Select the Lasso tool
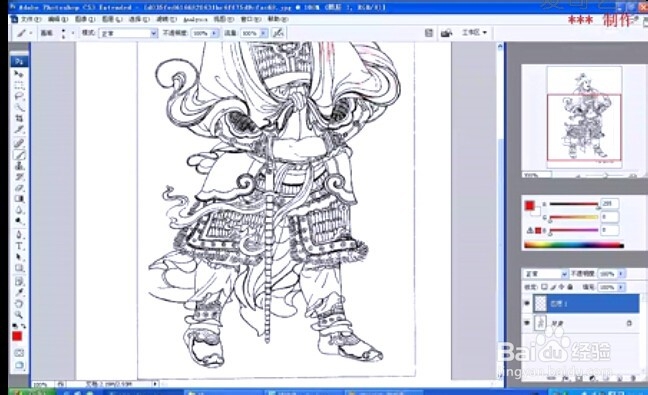The image size is (648, 395). click(x=19, y=96)
